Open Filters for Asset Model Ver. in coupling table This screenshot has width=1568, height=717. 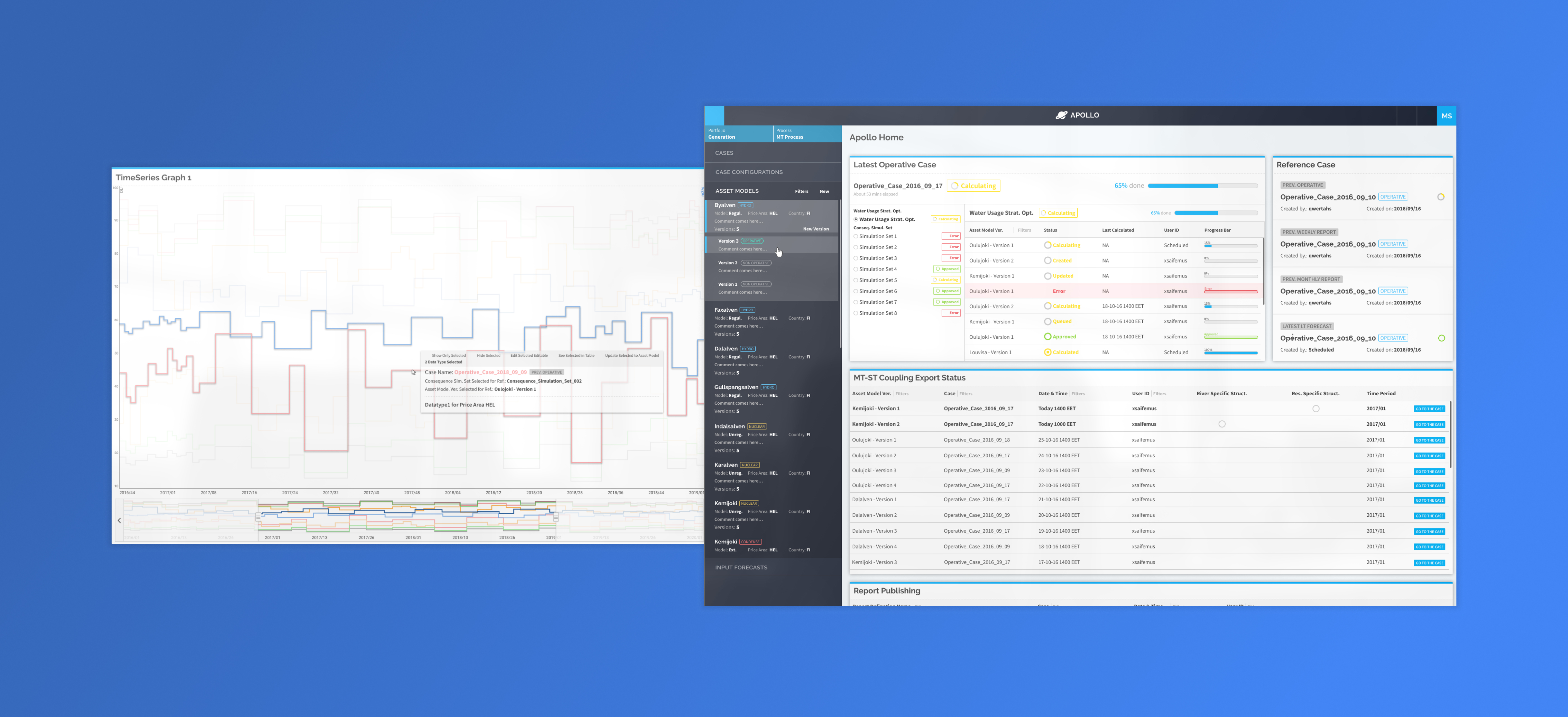[902, 394]
